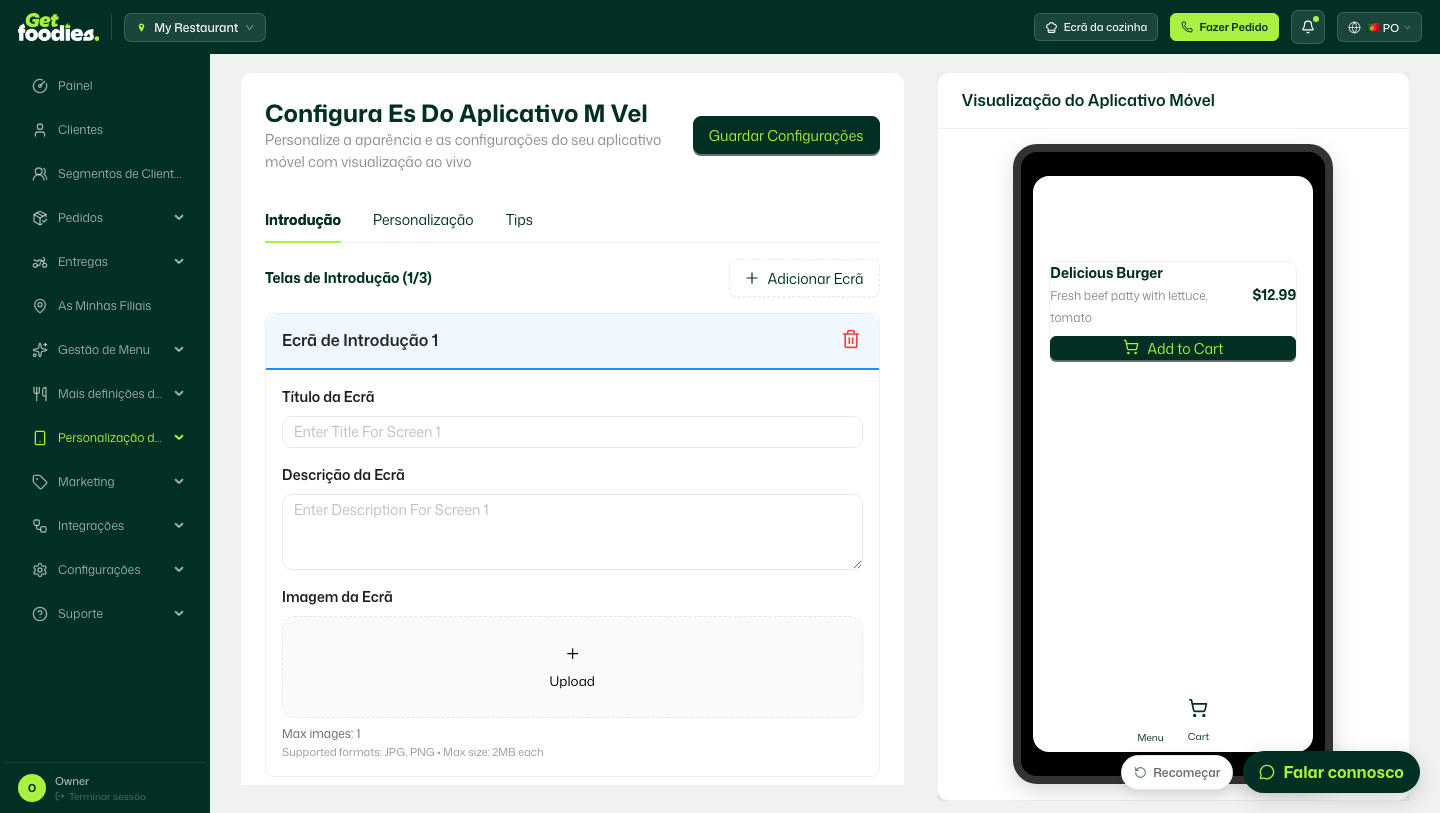Image resolution: width=1440 pixels, height=813 pixels.
Task: Expand the Integrações submenu chevron
Action: [179, 526]
